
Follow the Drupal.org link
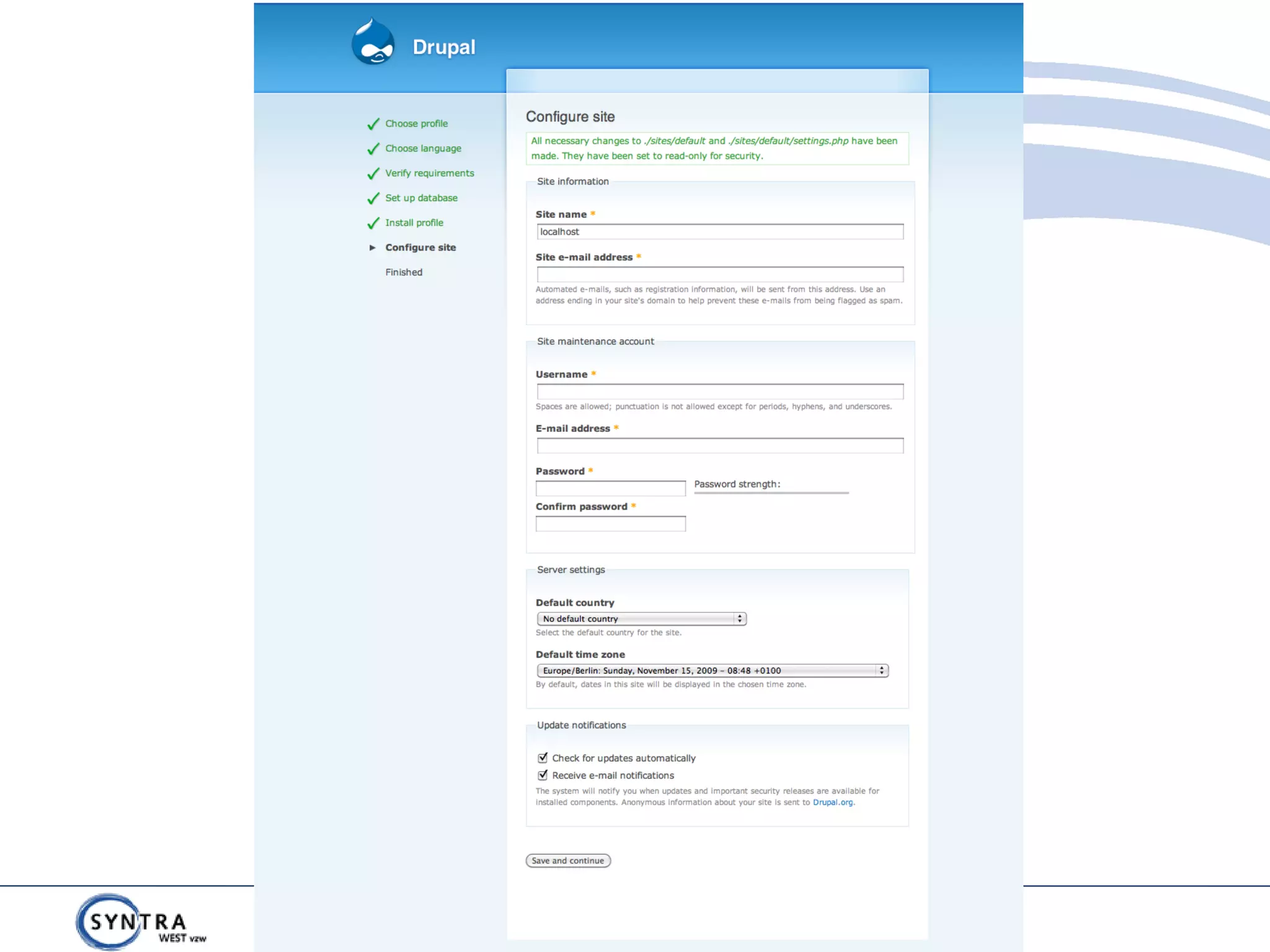(832, 802)
